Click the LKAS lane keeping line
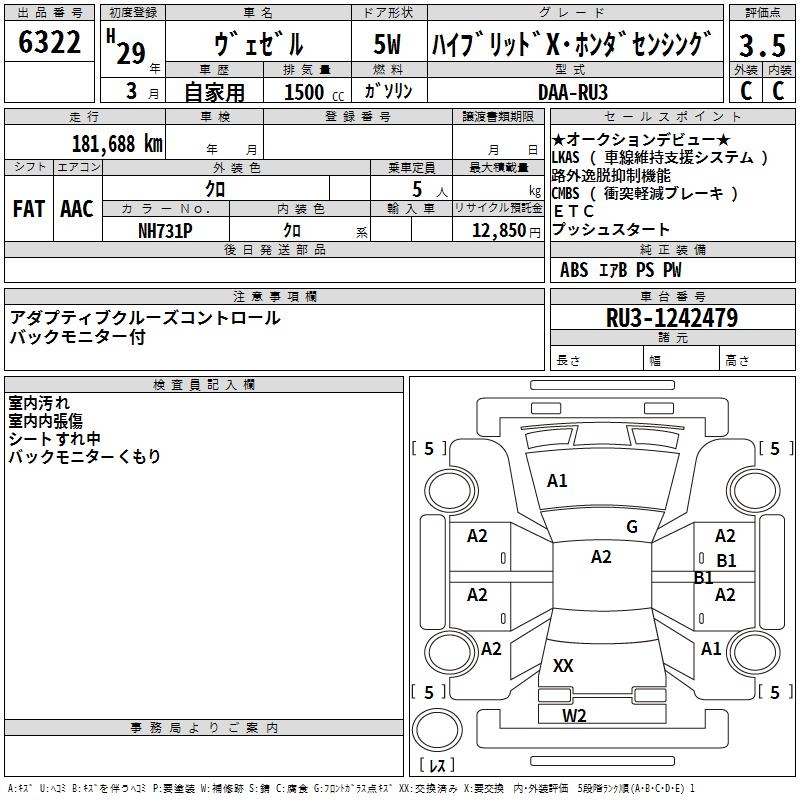Image resolution: width=800 pixels, height=800 pixels. click(660, 157)
